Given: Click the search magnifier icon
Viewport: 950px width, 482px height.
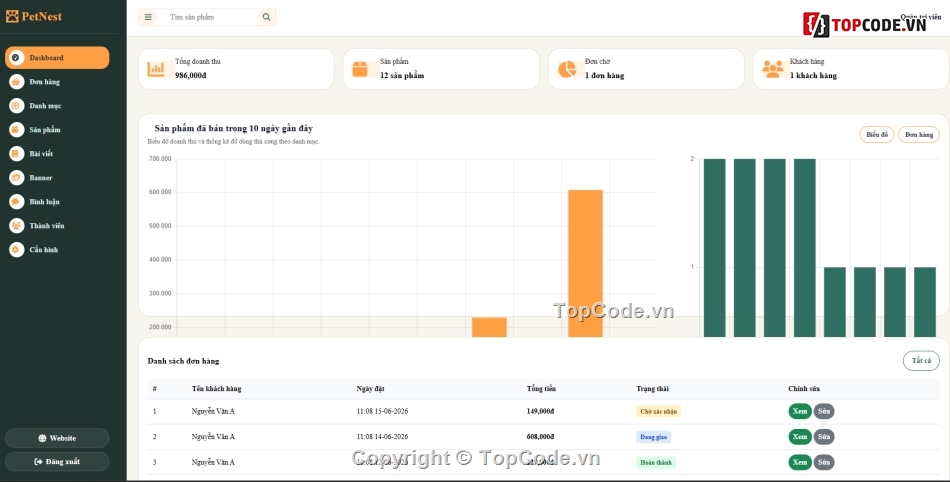Looking at the screenshot, I should [x=267, y=17].
